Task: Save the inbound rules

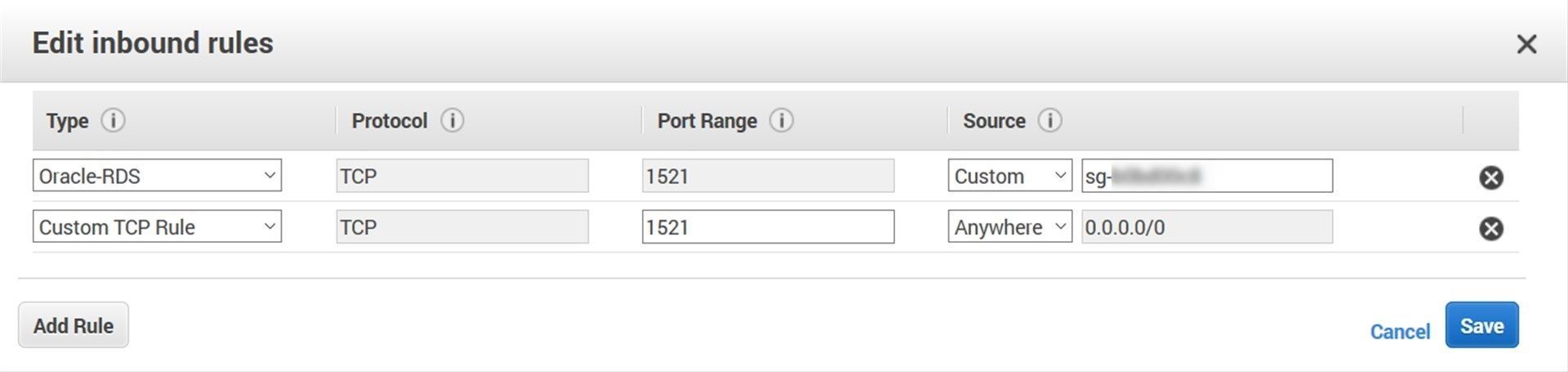Action: (x=1481, y=325)
